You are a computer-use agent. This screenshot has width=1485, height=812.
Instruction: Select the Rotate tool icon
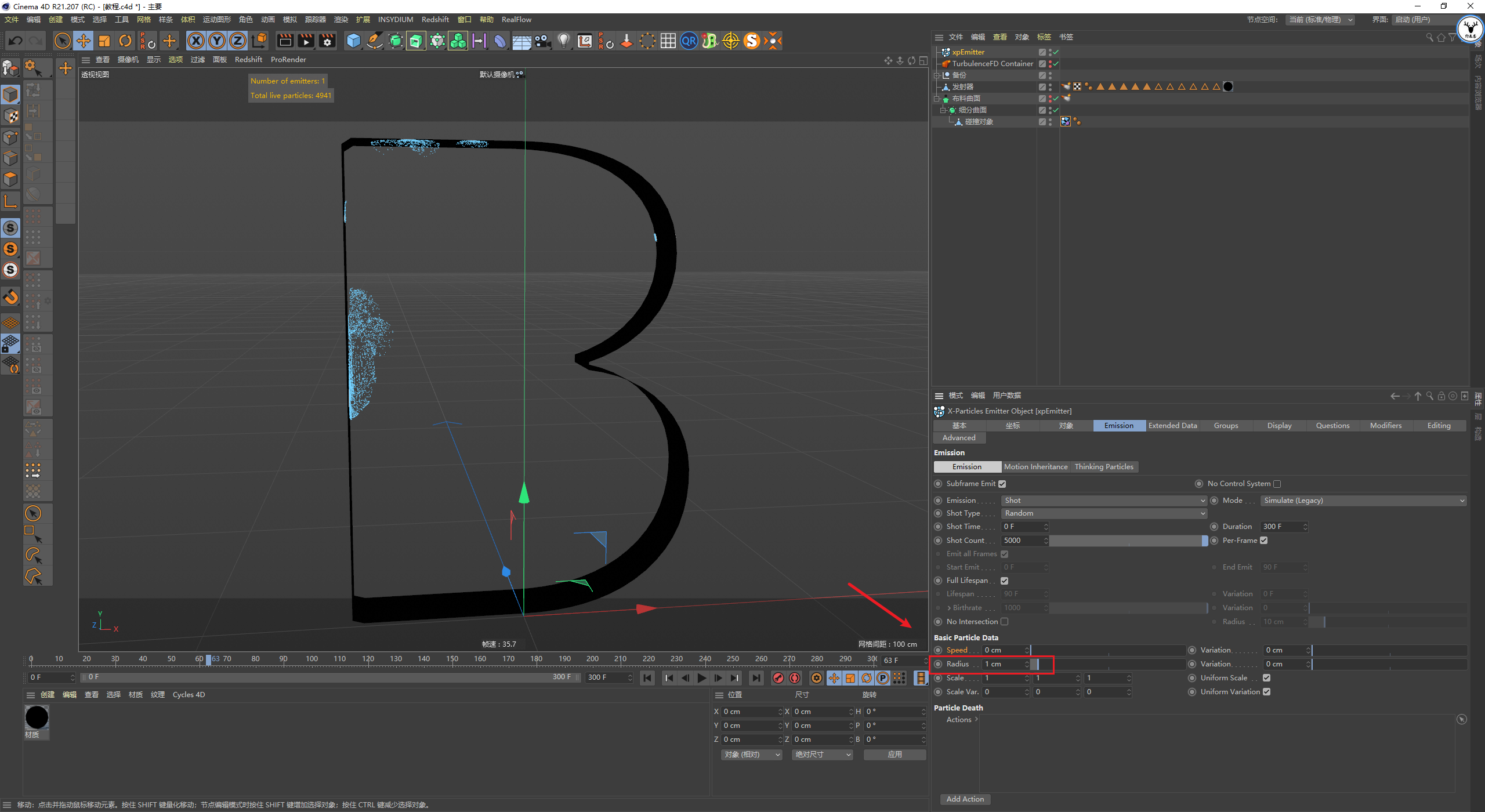(x=125, y=41)
